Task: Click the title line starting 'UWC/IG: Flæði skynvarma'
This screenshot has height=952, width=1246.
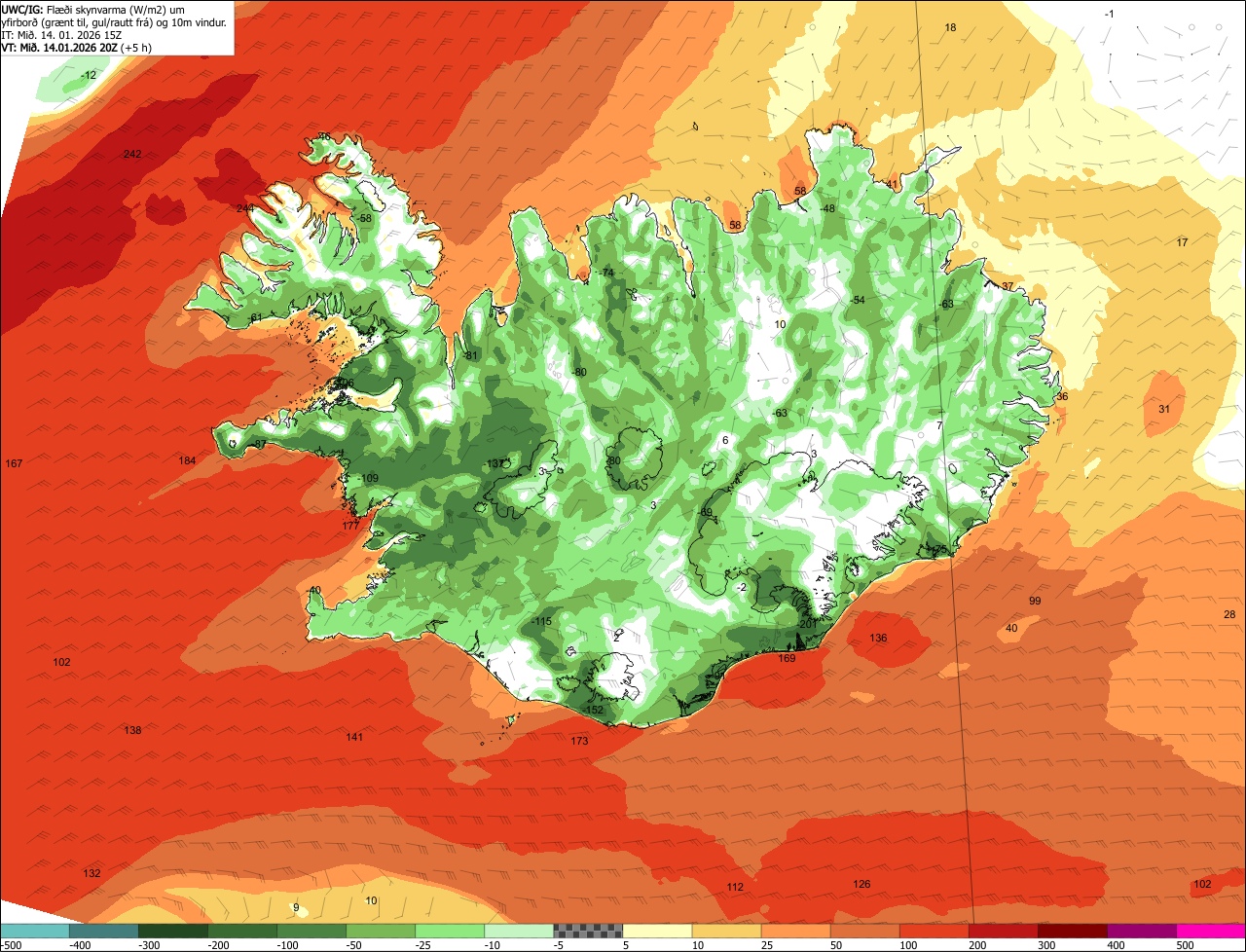Action: tap(92, 9)
